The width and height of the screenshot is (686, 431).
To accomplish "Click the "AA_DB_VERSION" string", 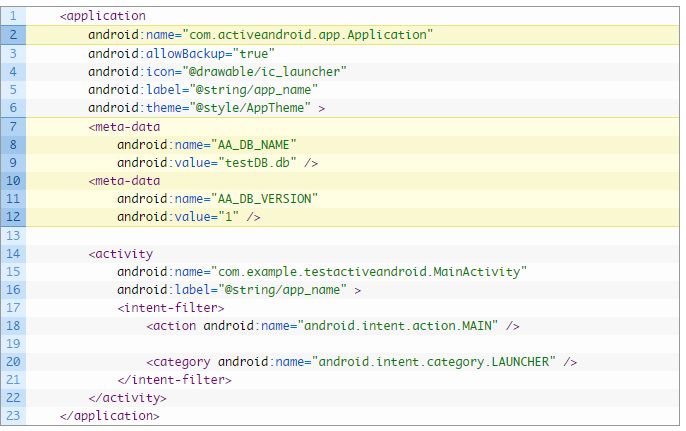I will tap(267, 198).
